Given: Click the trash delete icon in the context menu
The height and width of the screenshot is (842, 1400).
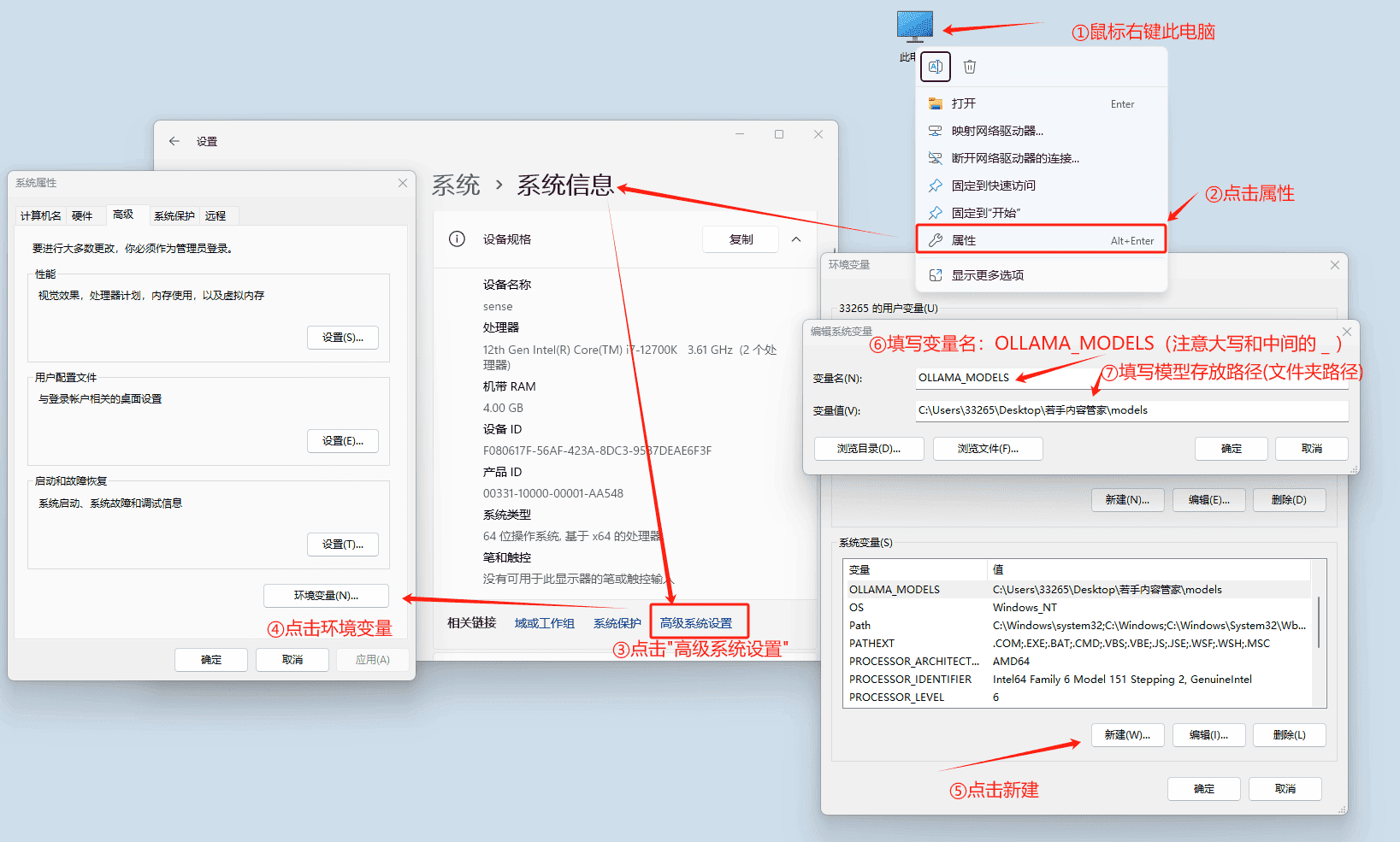Looking at the screenshot, I should (x=969, y=66).
